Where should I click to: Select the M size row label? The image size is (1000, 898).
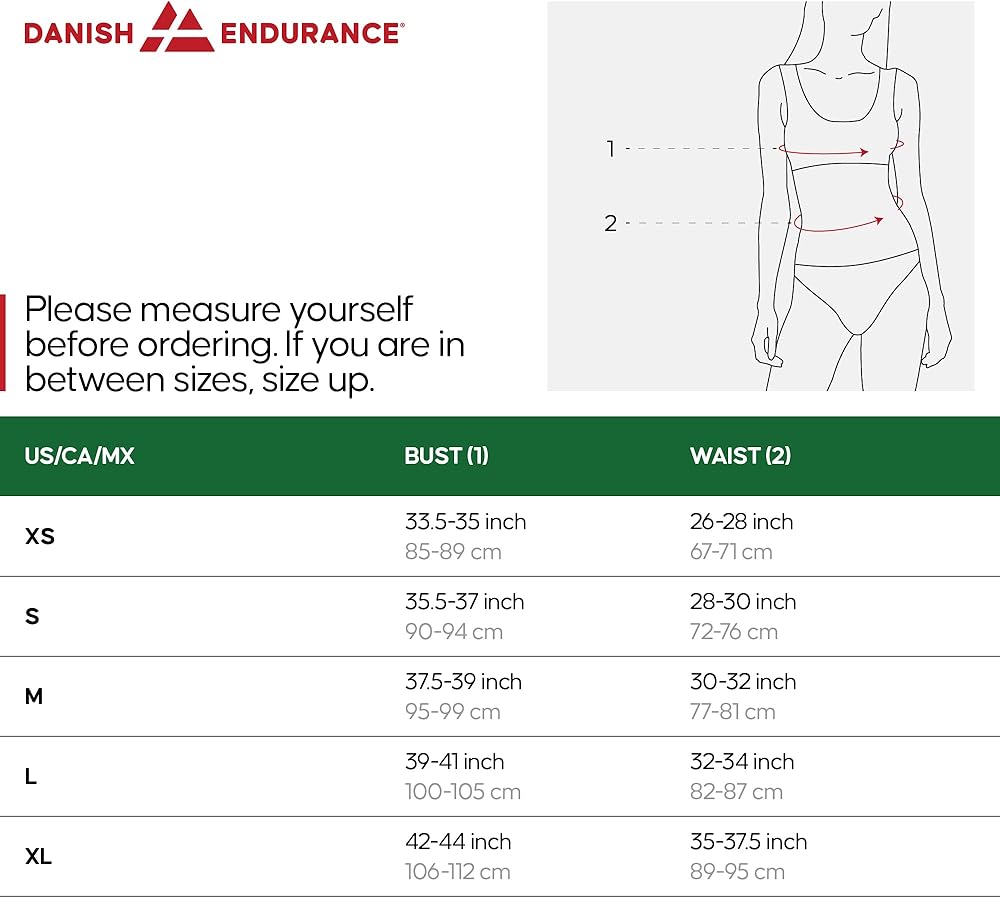coord(34,696)
